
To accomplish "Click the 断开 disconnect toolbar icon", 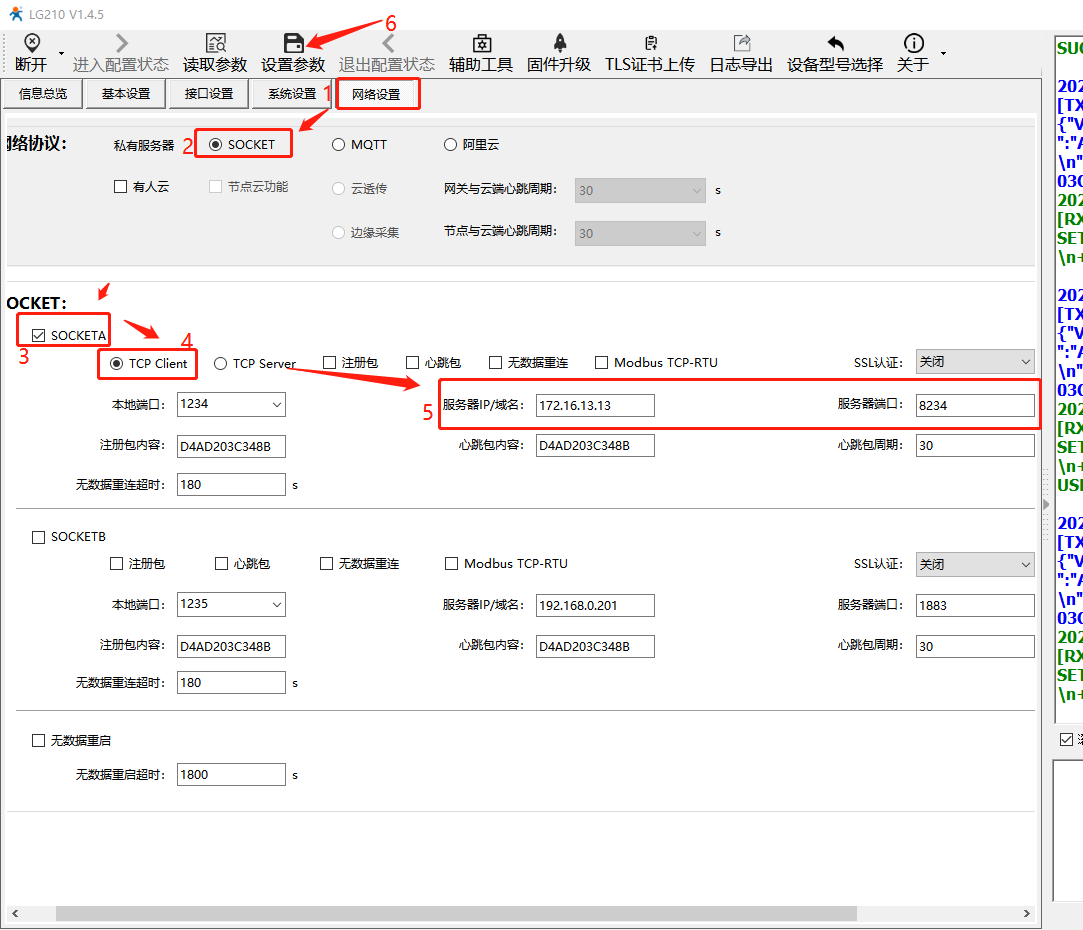I will (31, 43).
